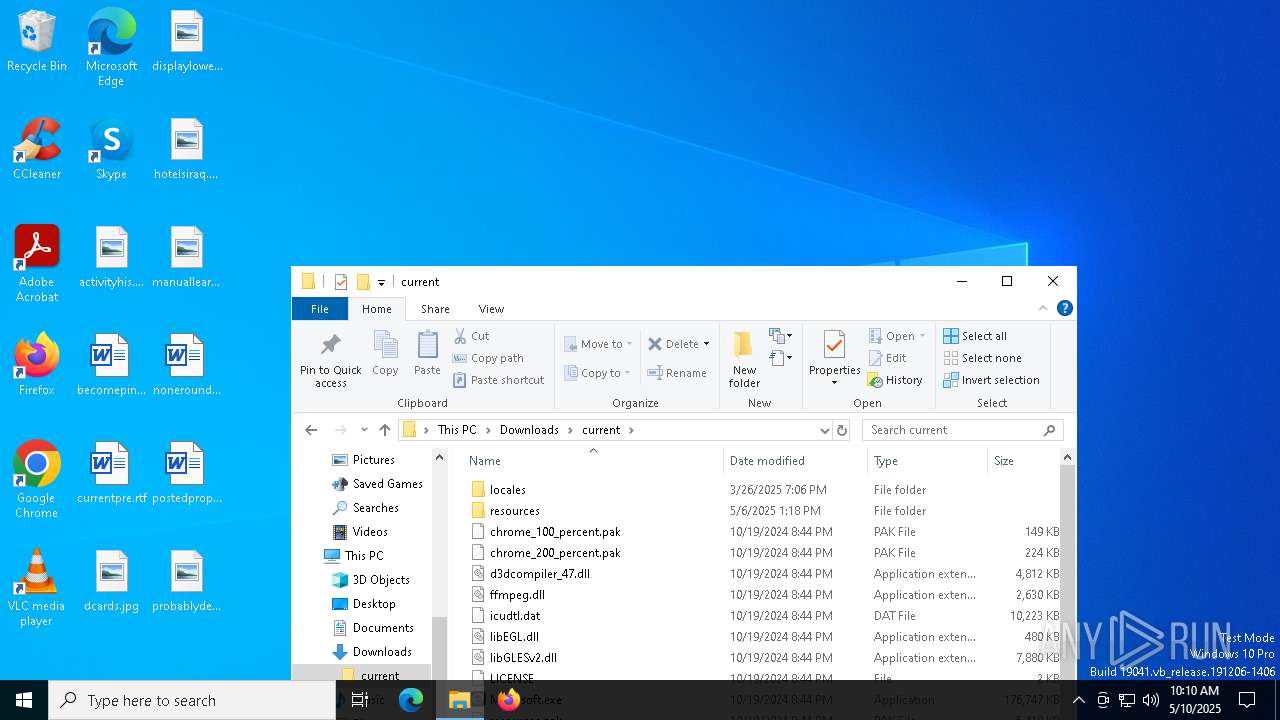Click Properties icon in Quick Access Toolbar
This screenshot has height=720, width=1280.
340,282
